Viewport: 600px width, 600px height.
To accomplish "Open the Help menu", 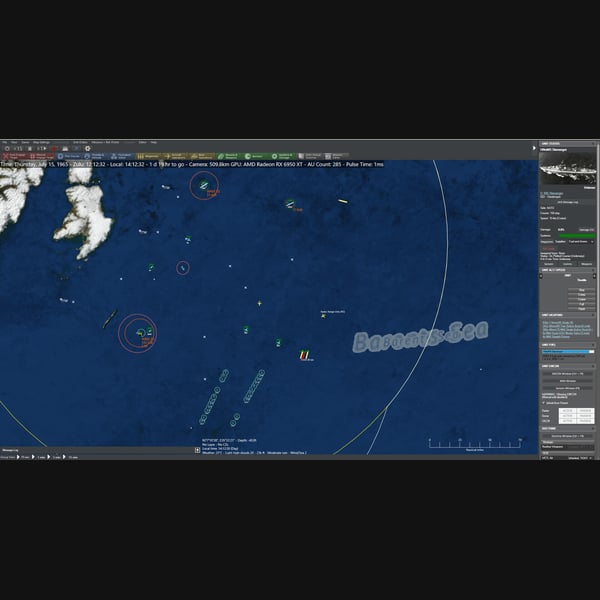I will 153,142.
